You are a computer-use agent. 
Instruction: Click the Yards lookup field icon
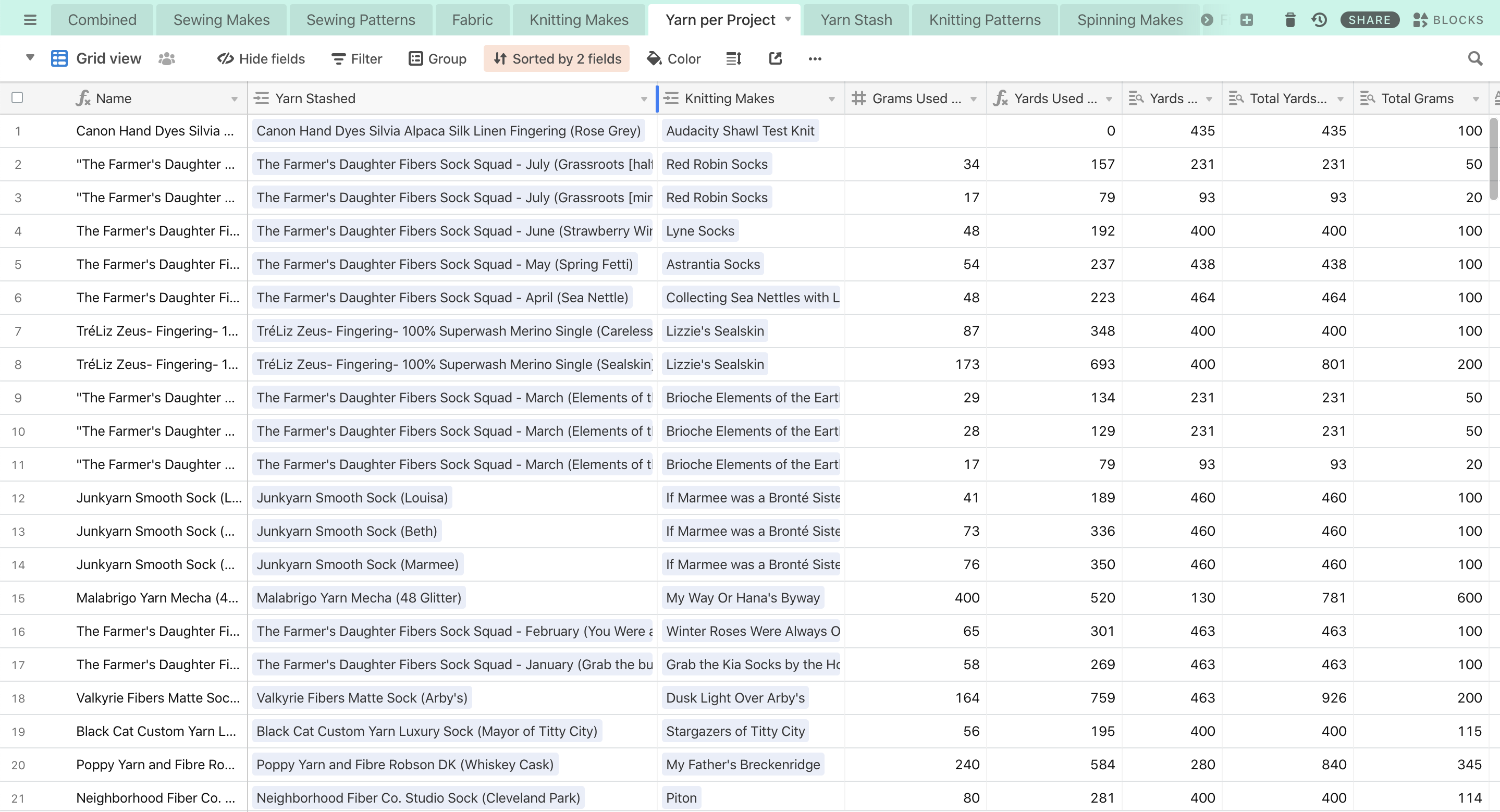point(1136,98)
